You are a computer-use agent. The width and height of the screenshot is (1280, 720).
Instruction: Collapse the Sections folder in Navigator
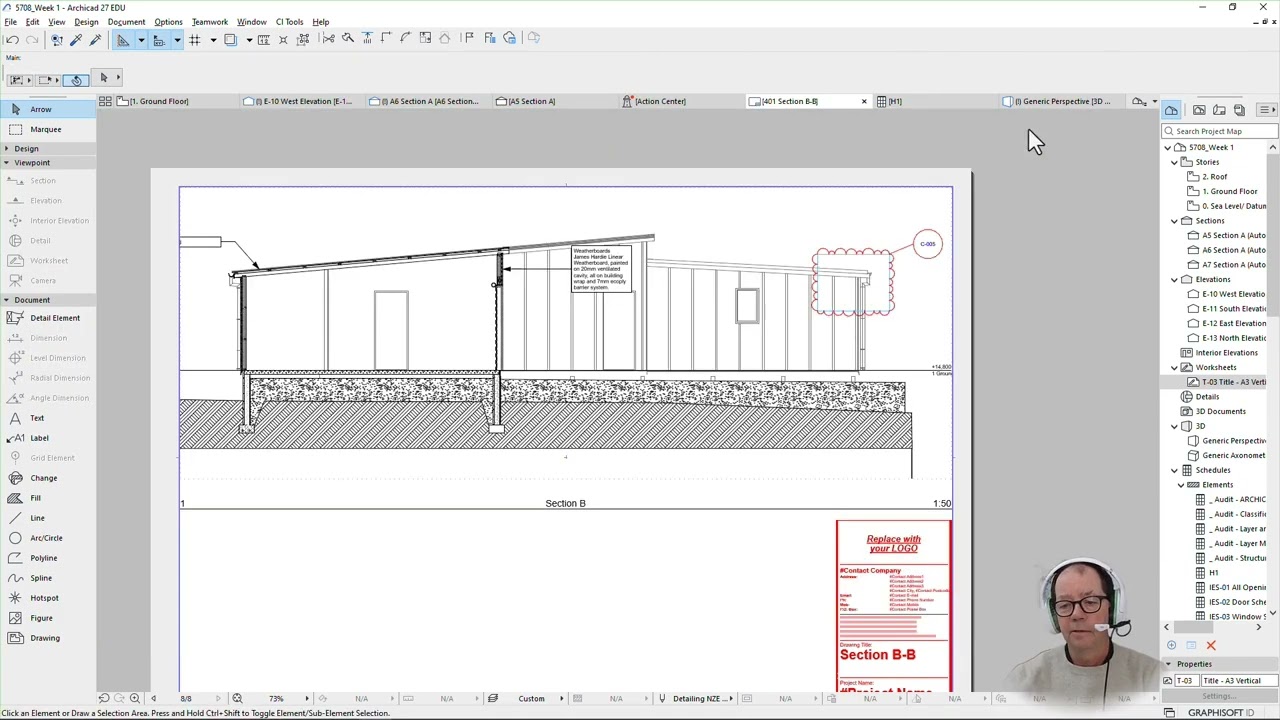pos(1175,221)
